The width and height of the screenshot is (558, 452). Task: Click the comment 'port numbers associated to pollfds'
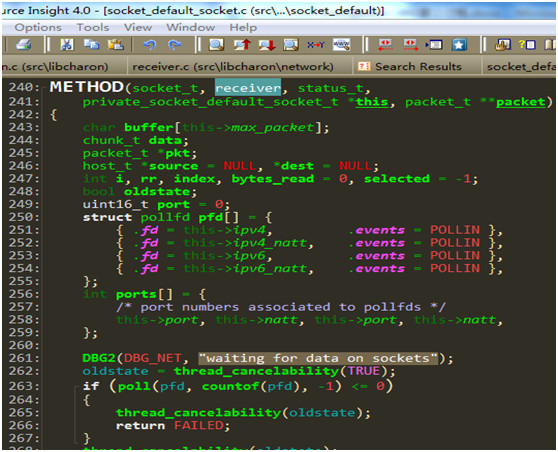click(280, 307)
